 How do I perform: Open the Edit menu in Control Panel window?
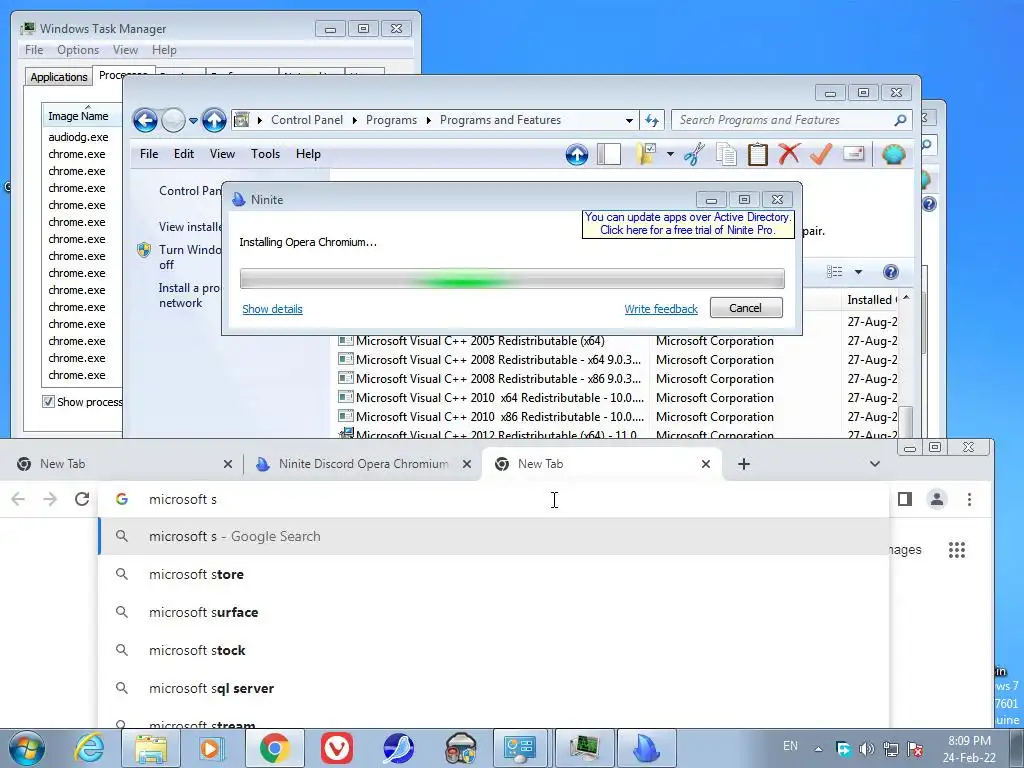184,154
